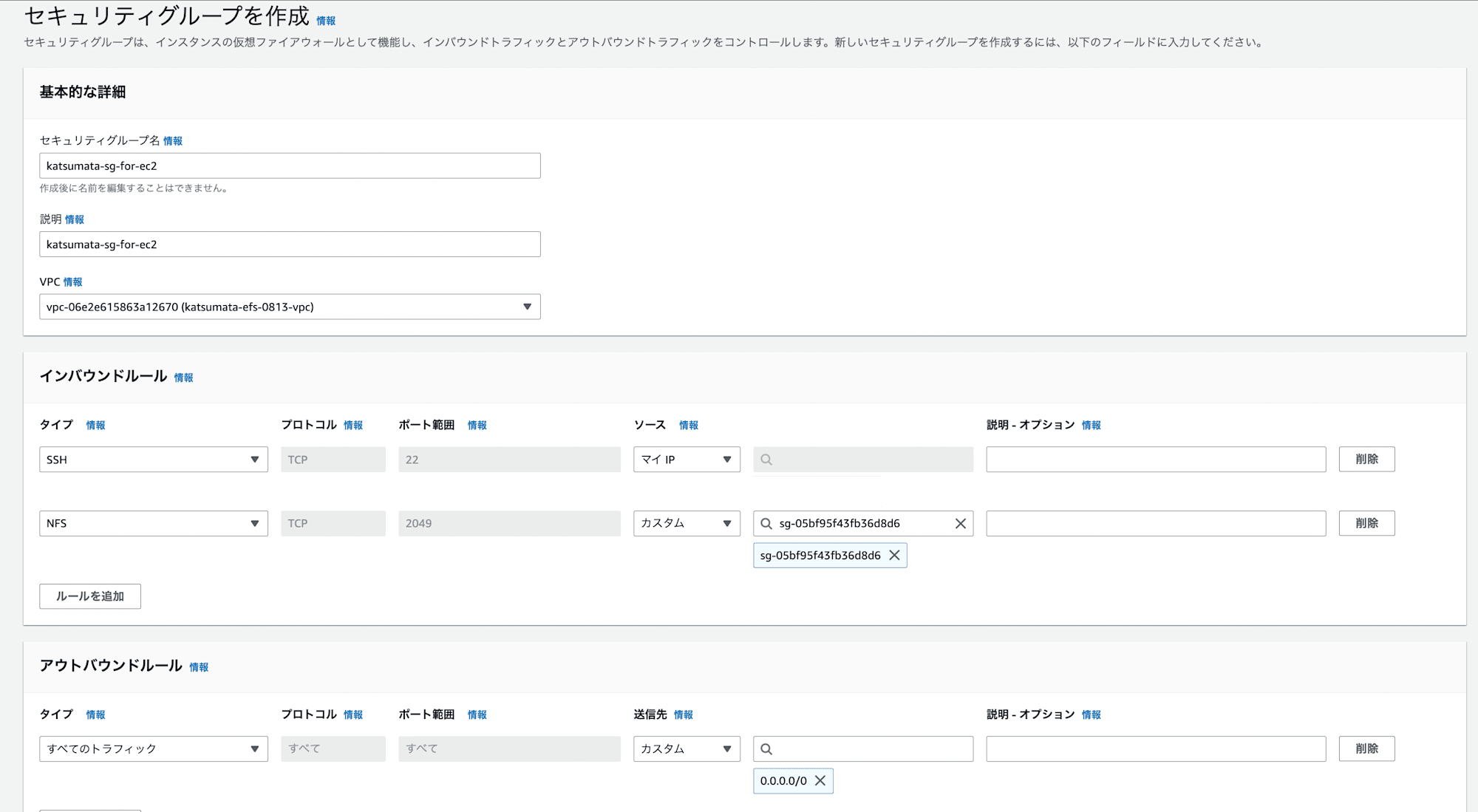Open the マイ IP source dropdown
The width and height of the screenshot is (1478, 812).
tap(687, 460)
